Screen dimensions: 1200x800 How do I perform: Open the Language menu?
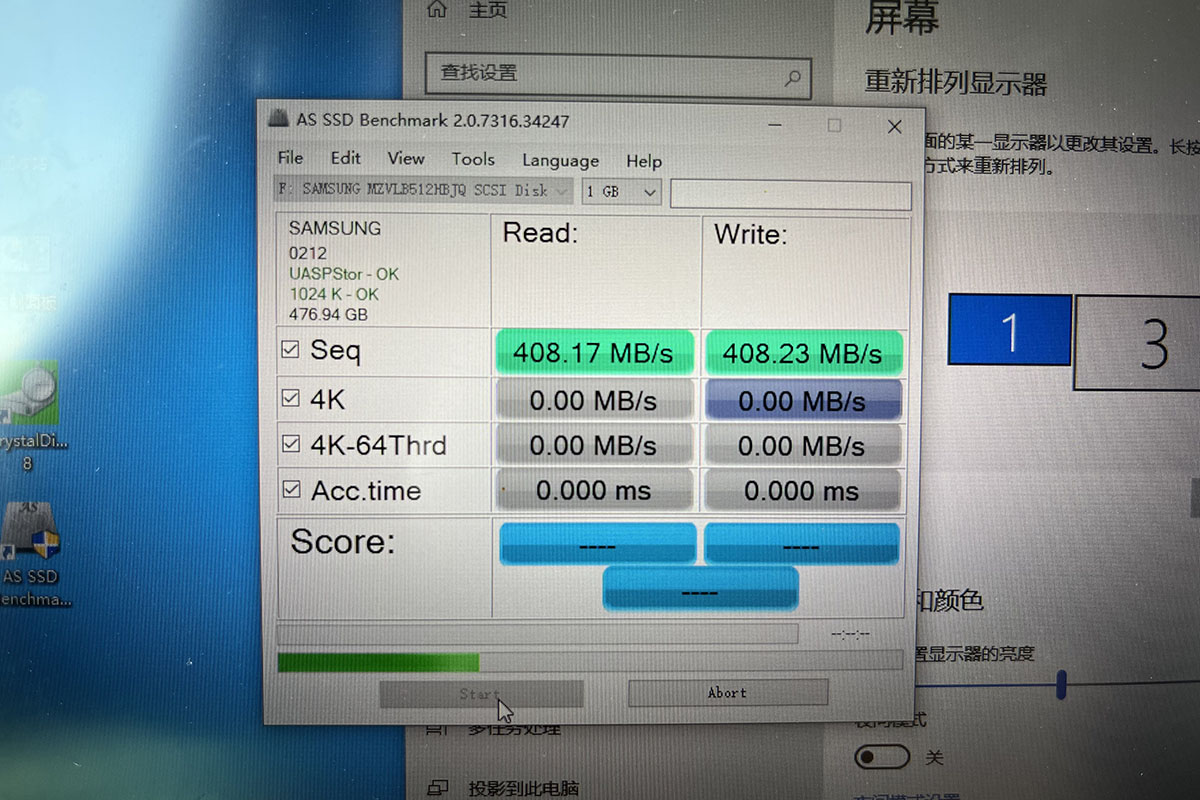click(560, 161)
